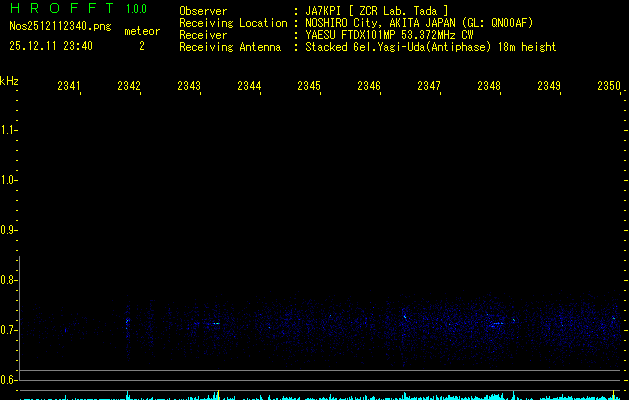
Task: Click the 1.0.0 version number
Action: [x=136, y=10]
